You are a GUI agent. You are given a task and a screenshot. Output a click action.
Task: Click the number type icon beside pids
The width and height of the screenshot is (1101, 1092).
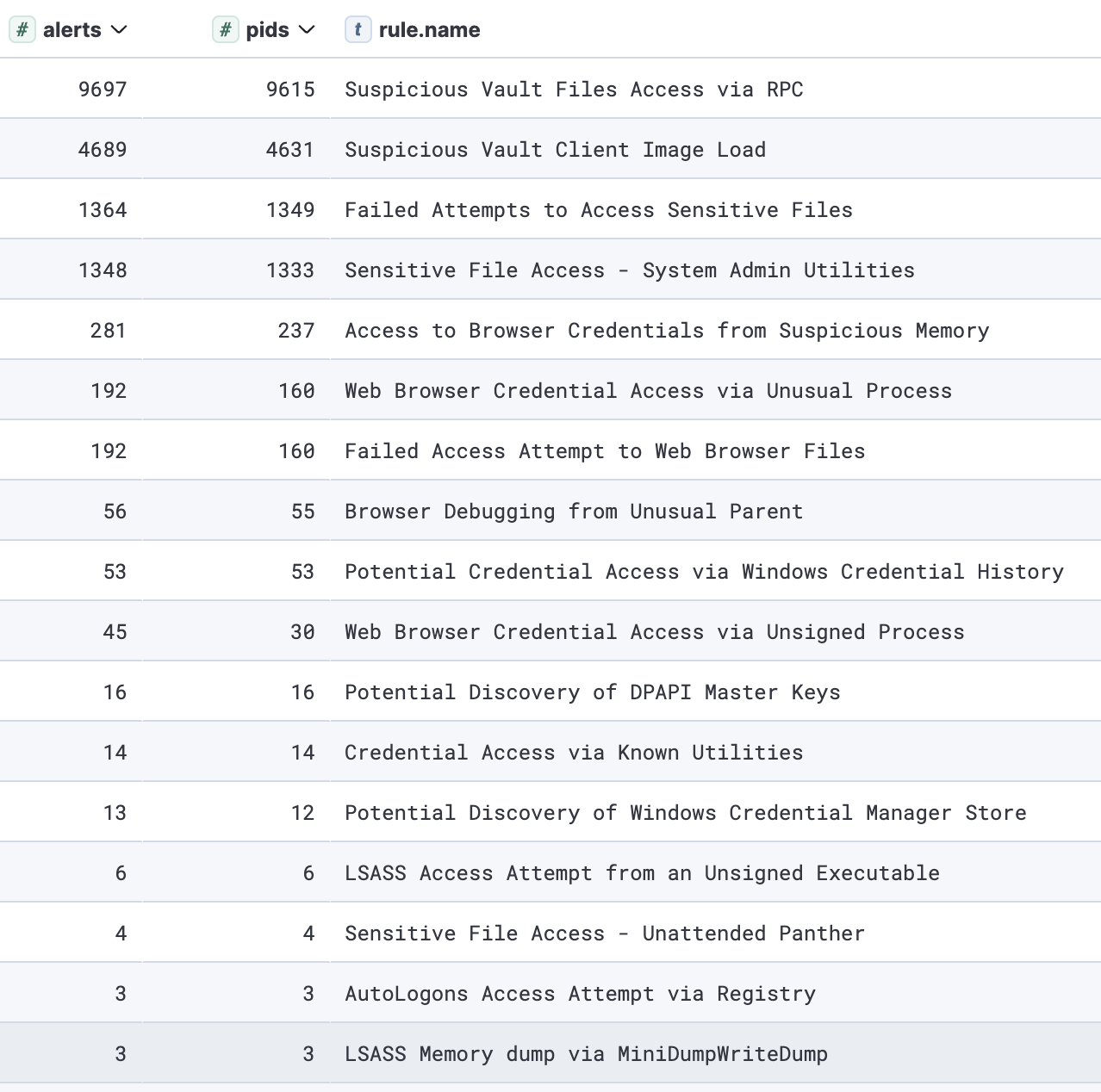pyautogui.click(x=226, y=30)
